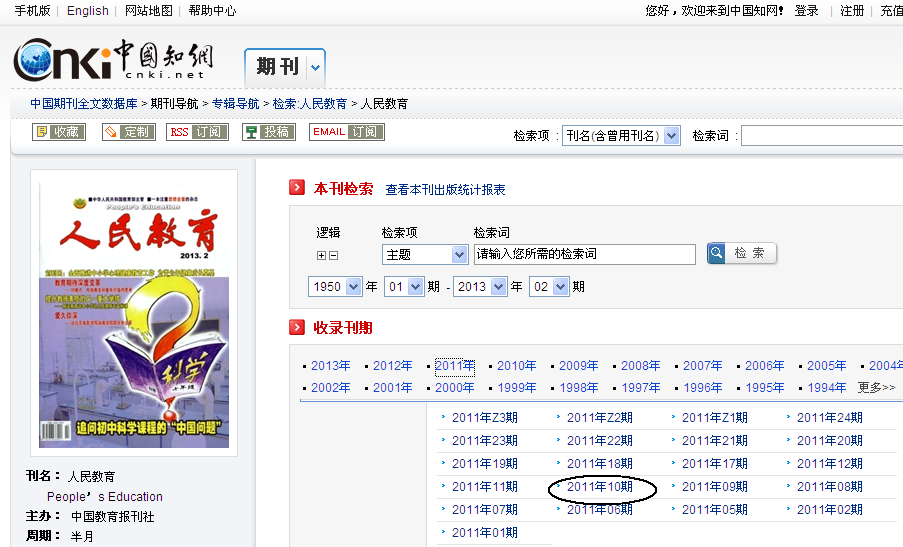Open issue 2011年Z2期

(x=600, y=417)
